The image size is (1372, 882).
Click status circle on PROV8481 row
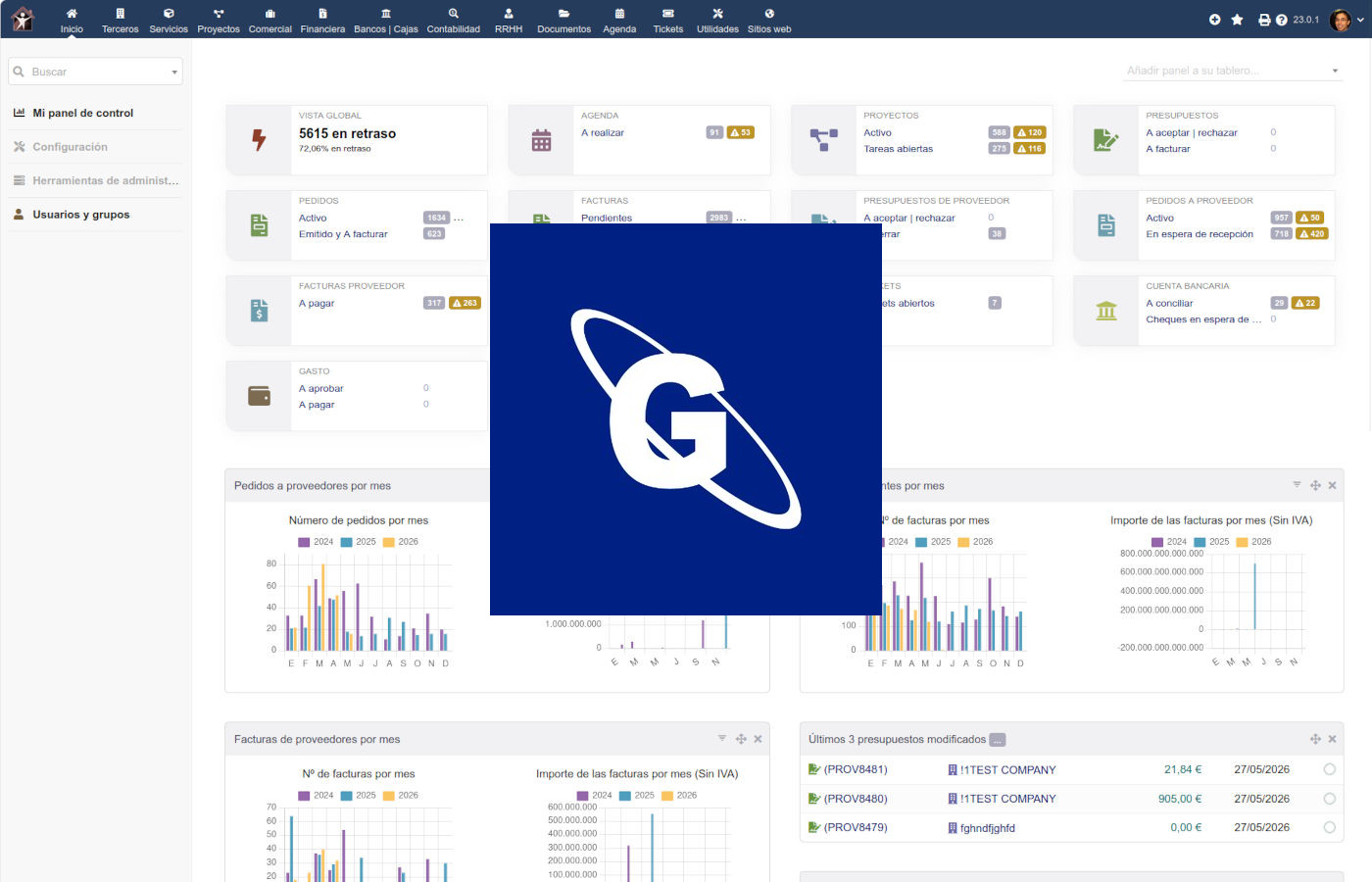[x=1330, y=769]
